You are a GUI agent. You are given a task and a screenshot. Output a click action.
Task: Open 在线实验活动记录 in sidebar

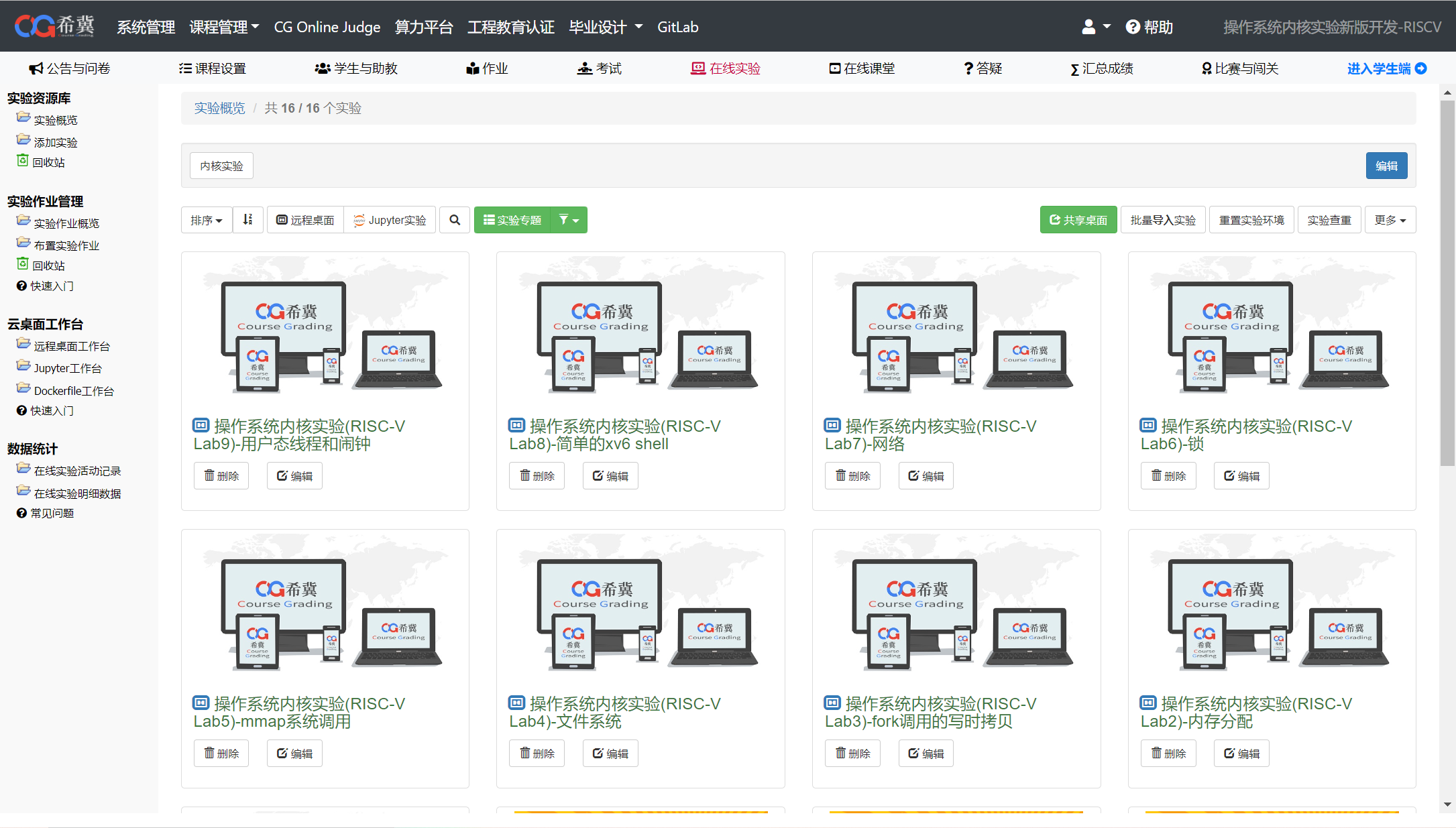77,471
